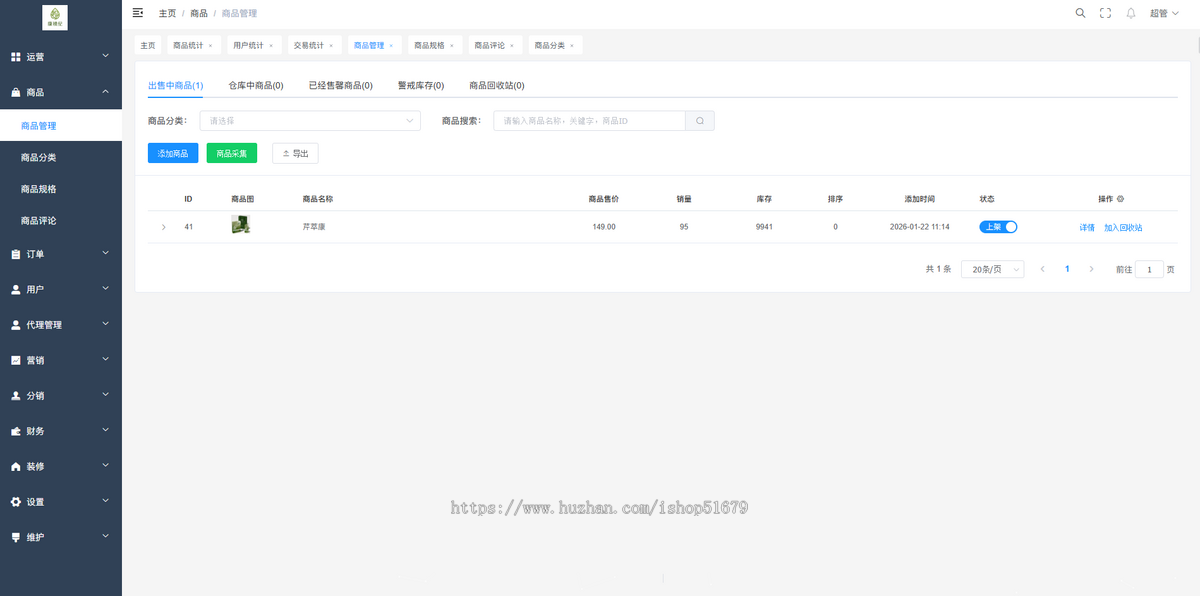Image resolution: width=1200 pixels, height=596 pixels.
Task: Click 加入回收站 link for 芹萃康
Action: 1123,228
